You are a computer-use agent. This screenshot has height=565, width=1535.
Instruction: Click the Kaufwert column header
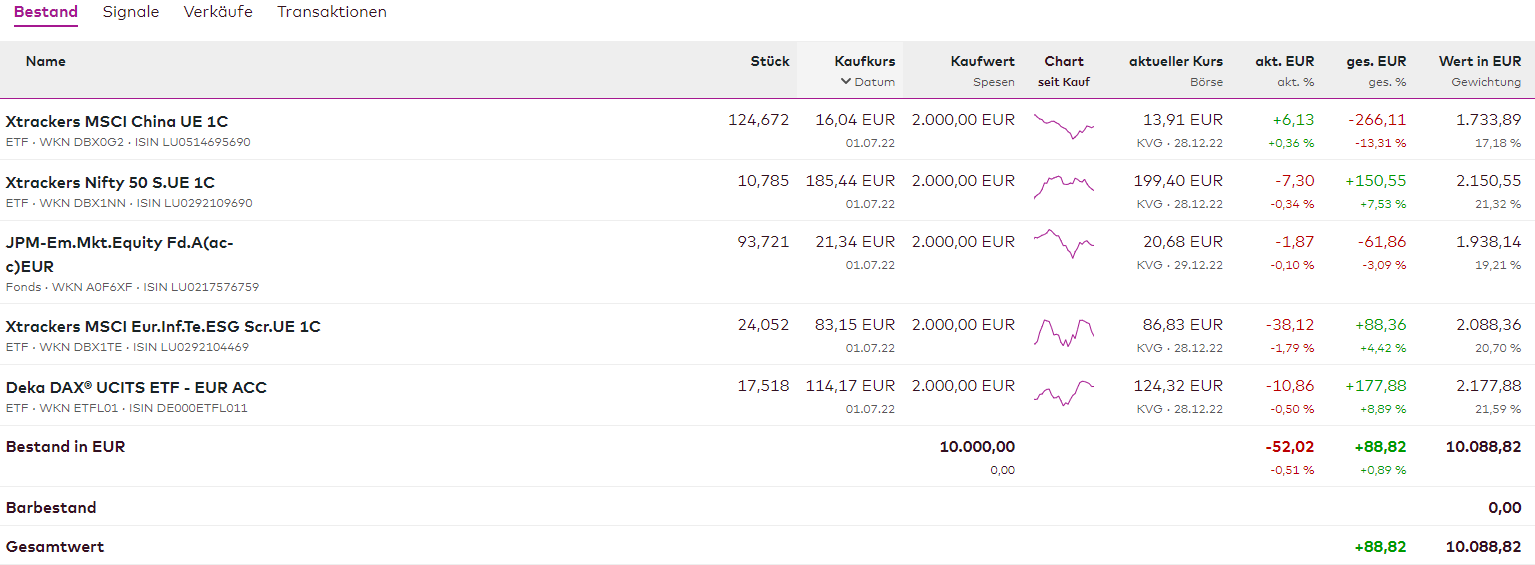coord(982,61)
